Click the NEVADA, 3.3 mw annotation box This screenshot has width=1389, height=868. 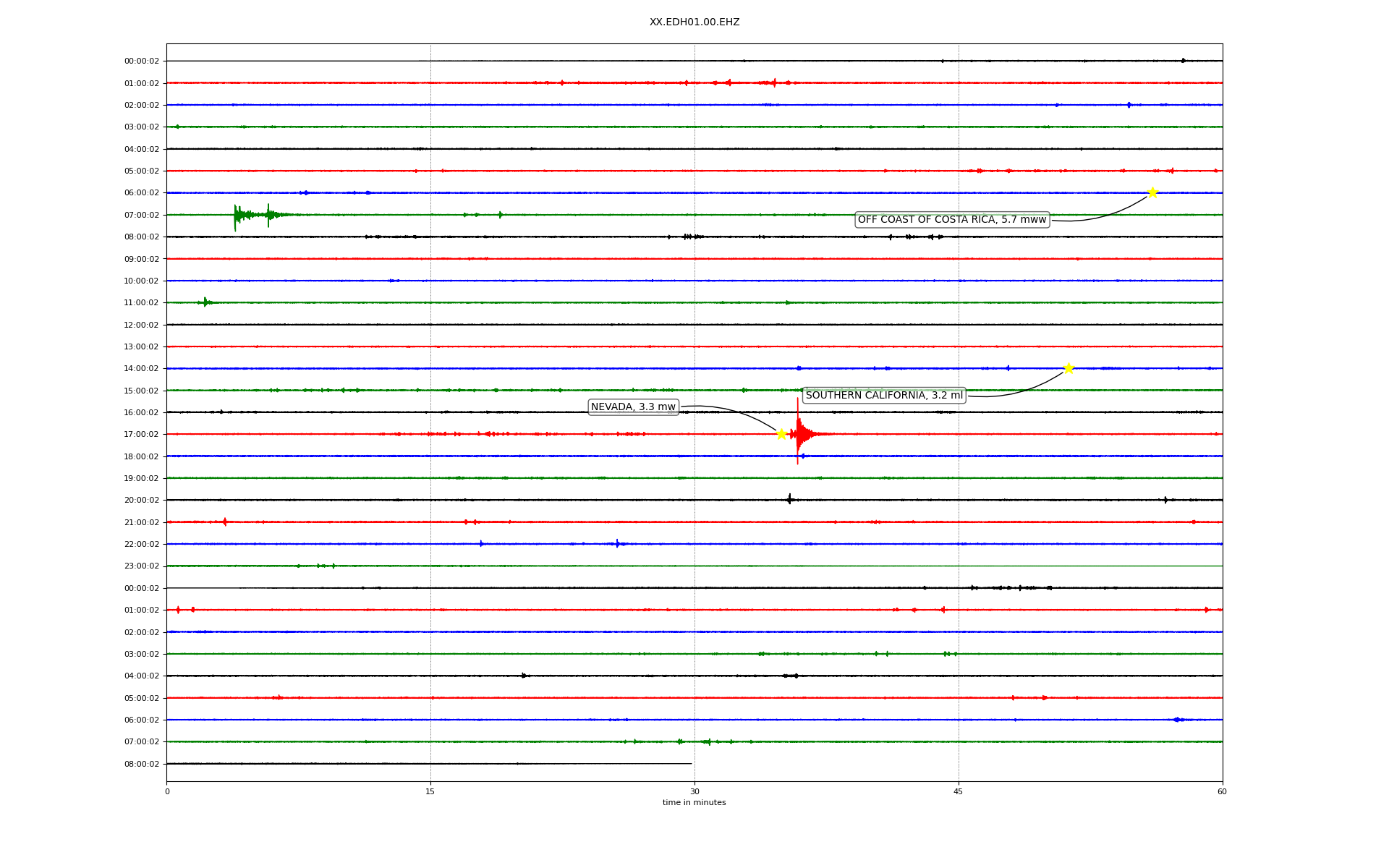click(633, 407)
